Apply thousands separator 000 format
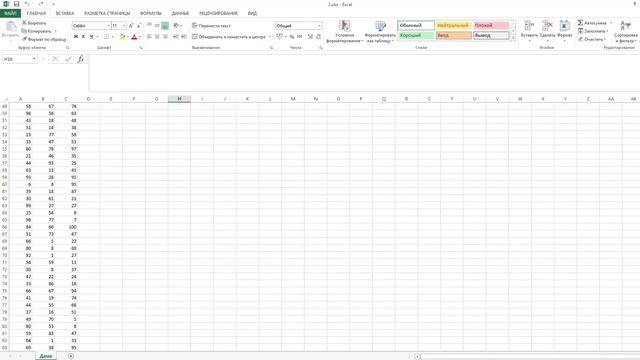The width and height of the screenshot is (640, 360). pyautogui.click(x=300, y=37)
